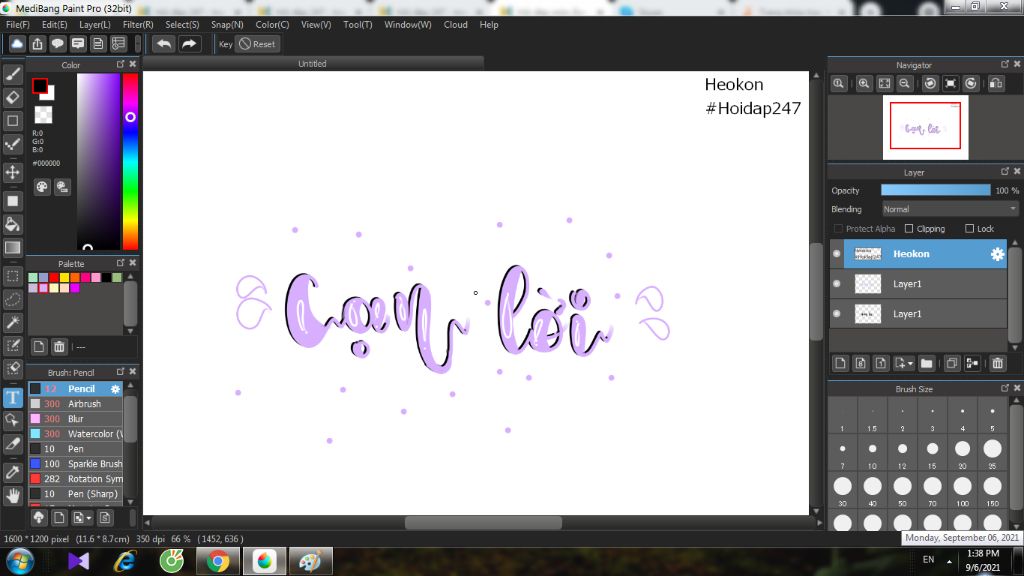Select the Eraser tool
The width and height of the screenshot is (1024, 576).
pyautogui.click(x=12, y=98)
